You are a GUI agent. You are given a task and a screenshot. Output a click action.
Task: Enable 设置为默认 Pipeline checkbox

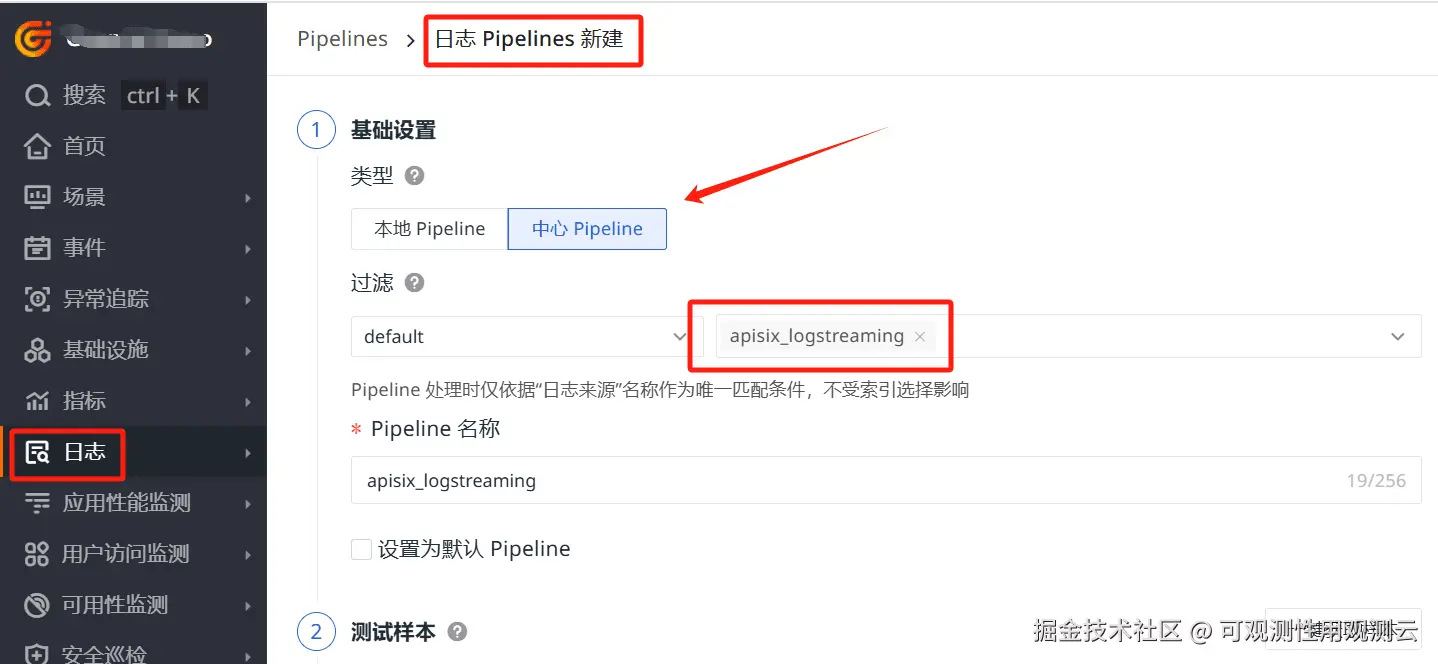[362, 549]
